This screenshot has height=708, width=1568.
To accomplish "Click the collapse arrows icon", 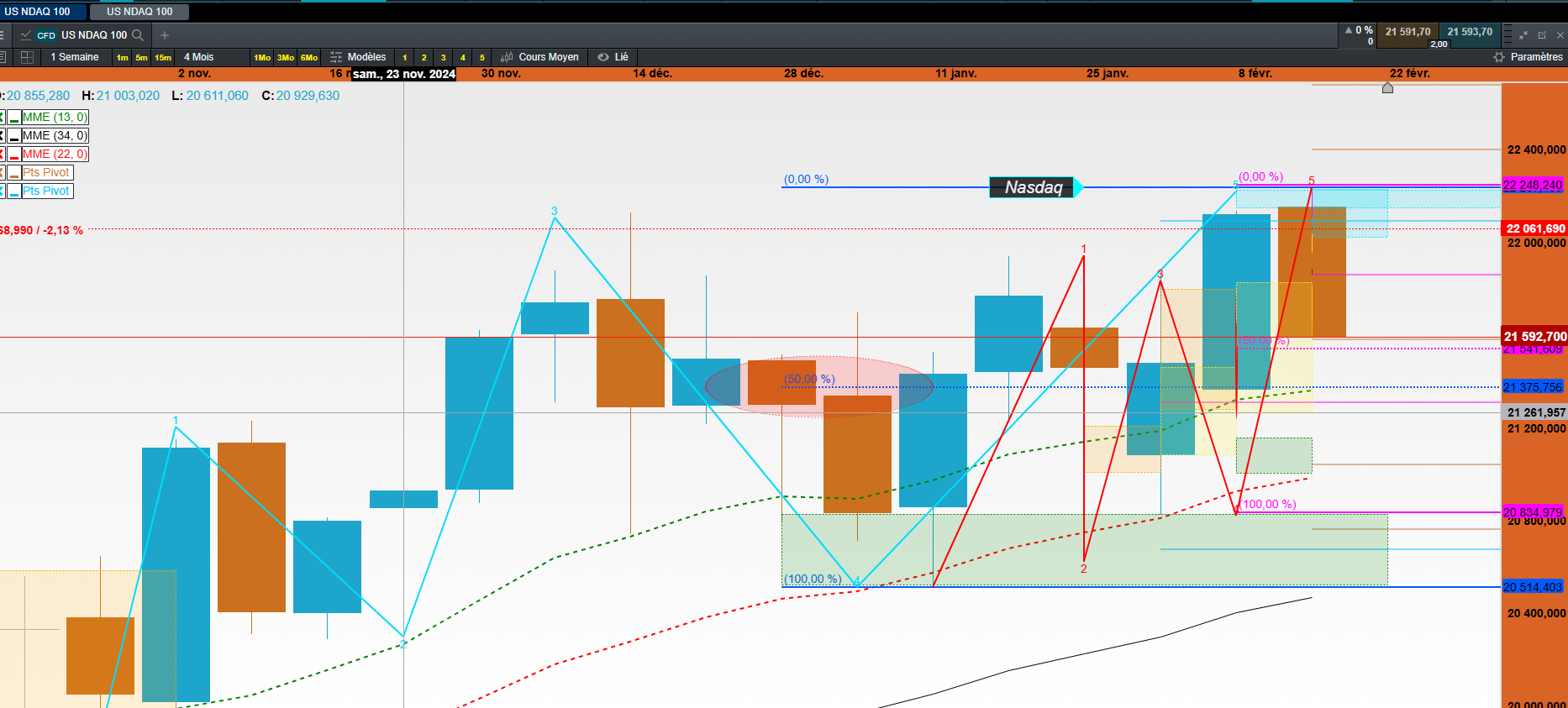I will pyautogui.click(x=1523, y=35).
